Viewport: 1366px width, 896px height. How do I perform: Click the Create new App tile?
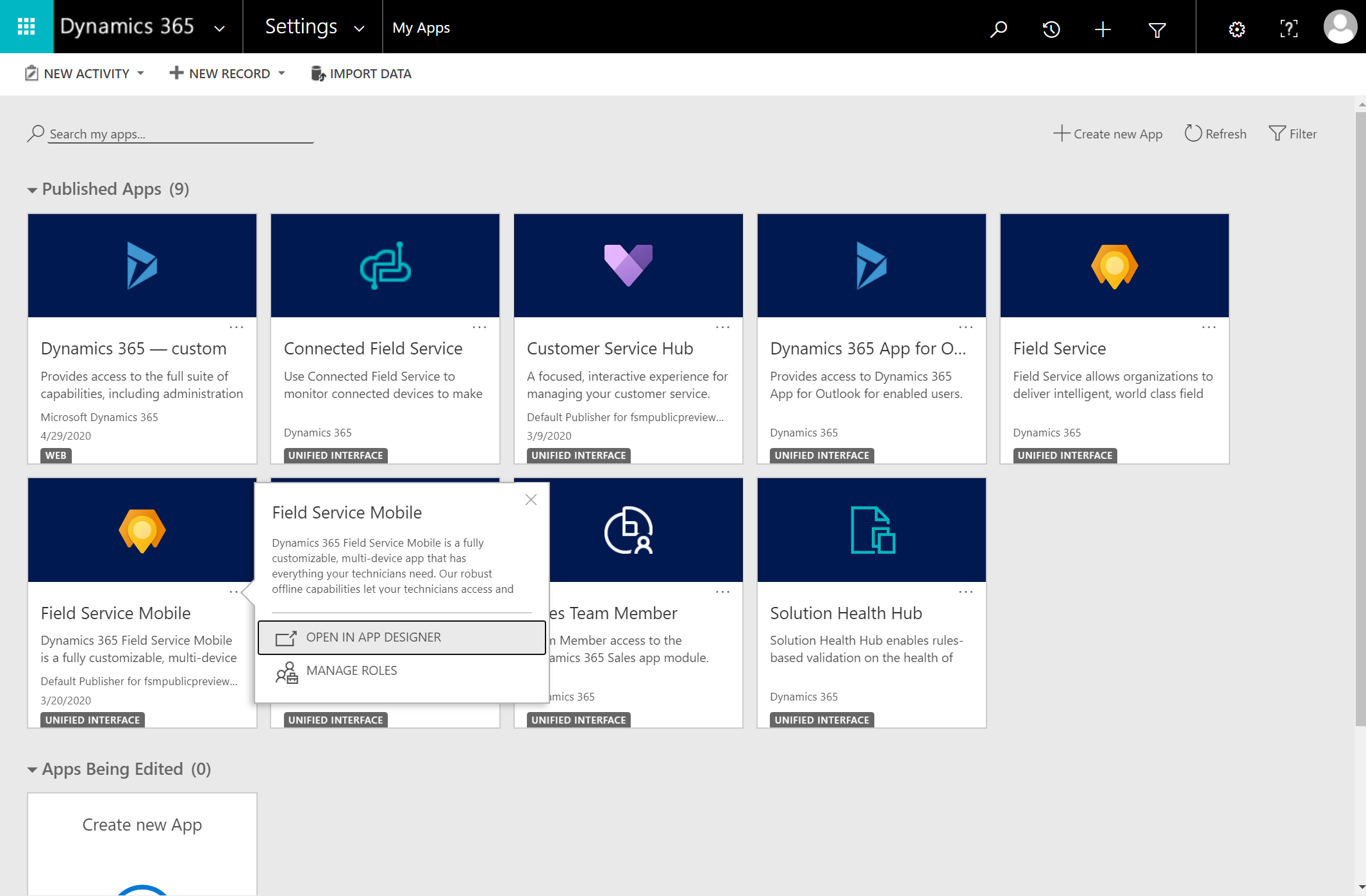tap(142, 844)
